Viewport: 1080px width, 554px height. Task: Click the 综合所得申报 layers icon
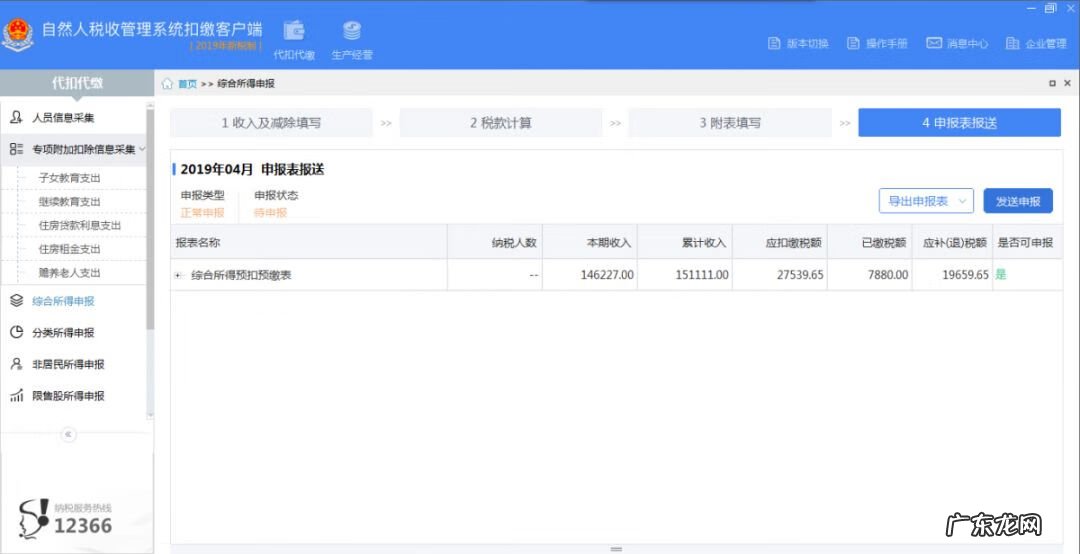(17, 300)
